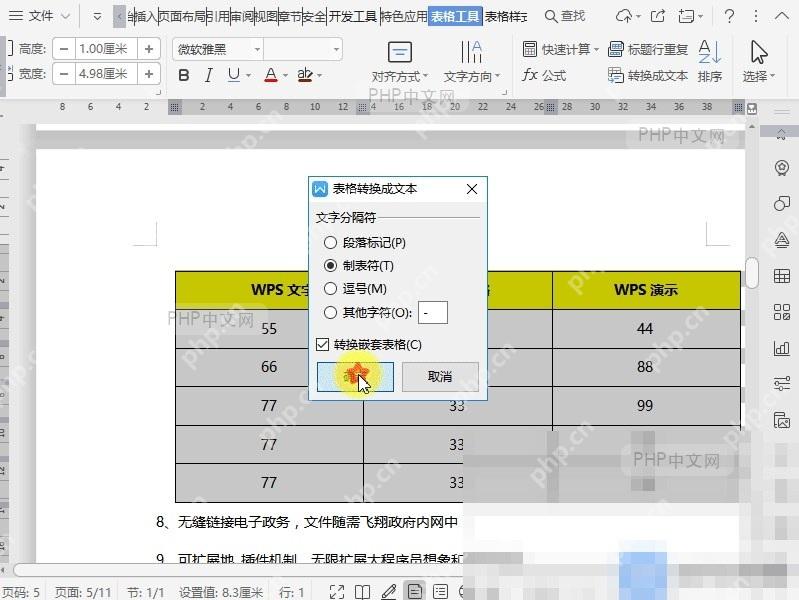
Task: Open the font size dropdown
Action: click(x=336, y=49)
